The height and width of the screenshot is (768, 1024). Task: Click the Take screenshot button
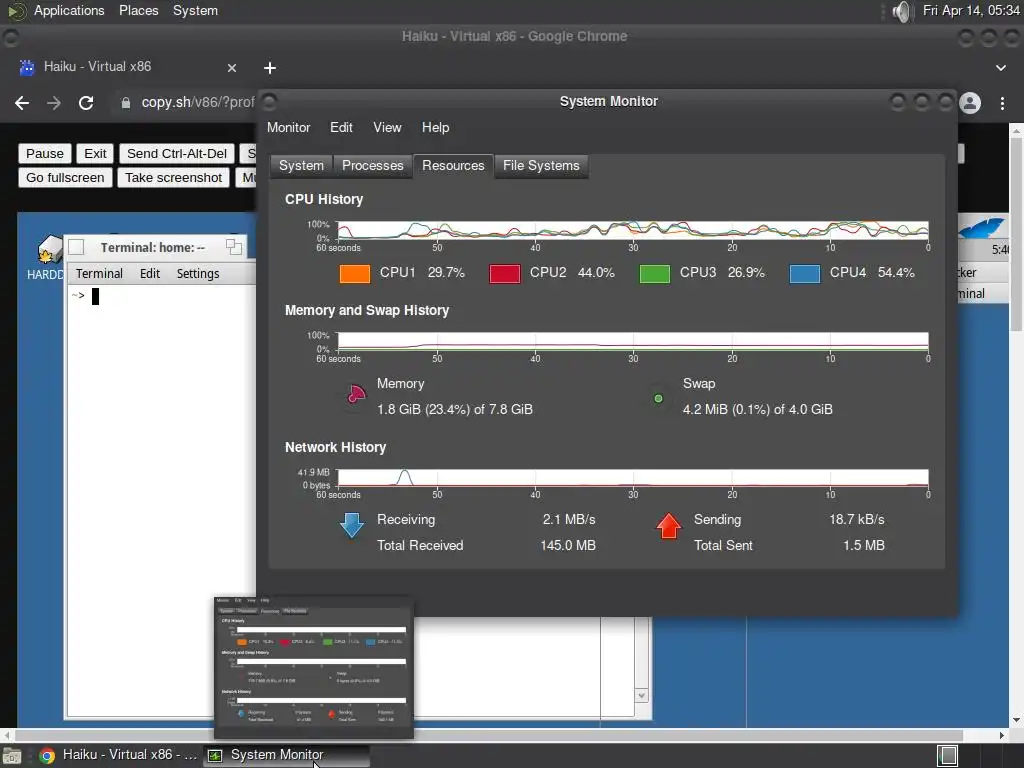tap(174, 178)
